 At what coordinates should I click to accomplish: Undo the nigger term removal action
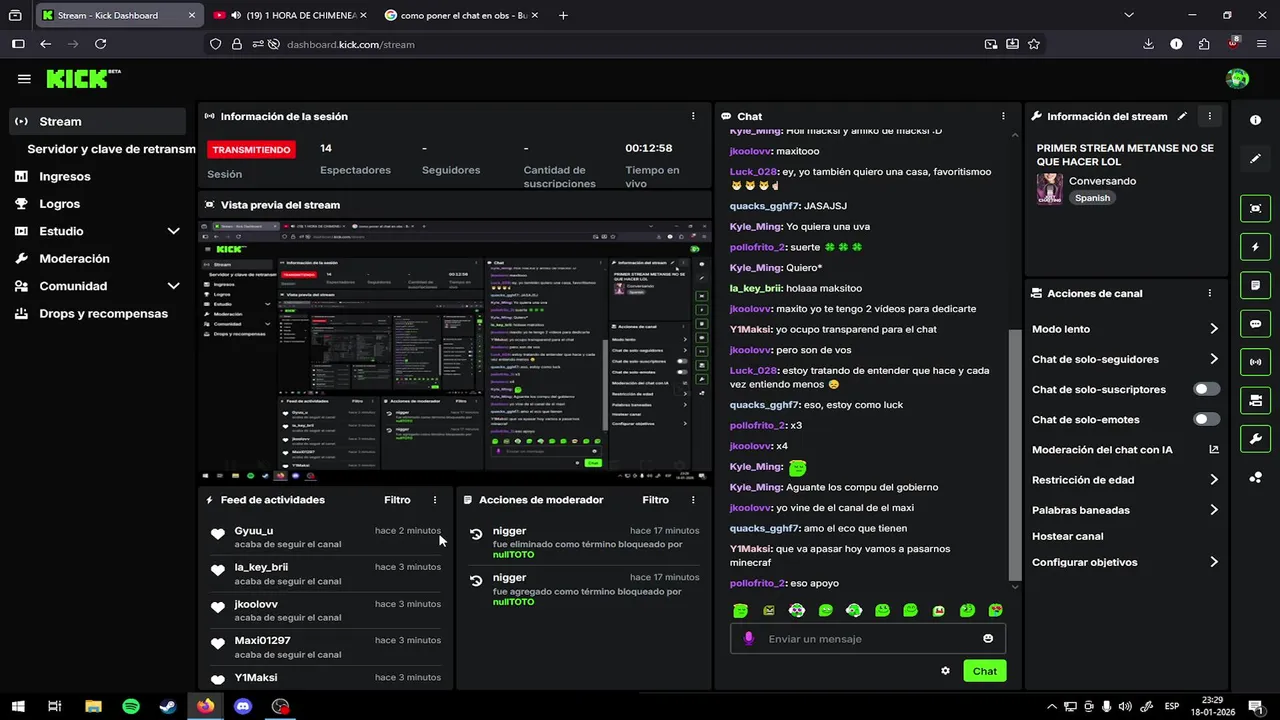tap(476, 535)
